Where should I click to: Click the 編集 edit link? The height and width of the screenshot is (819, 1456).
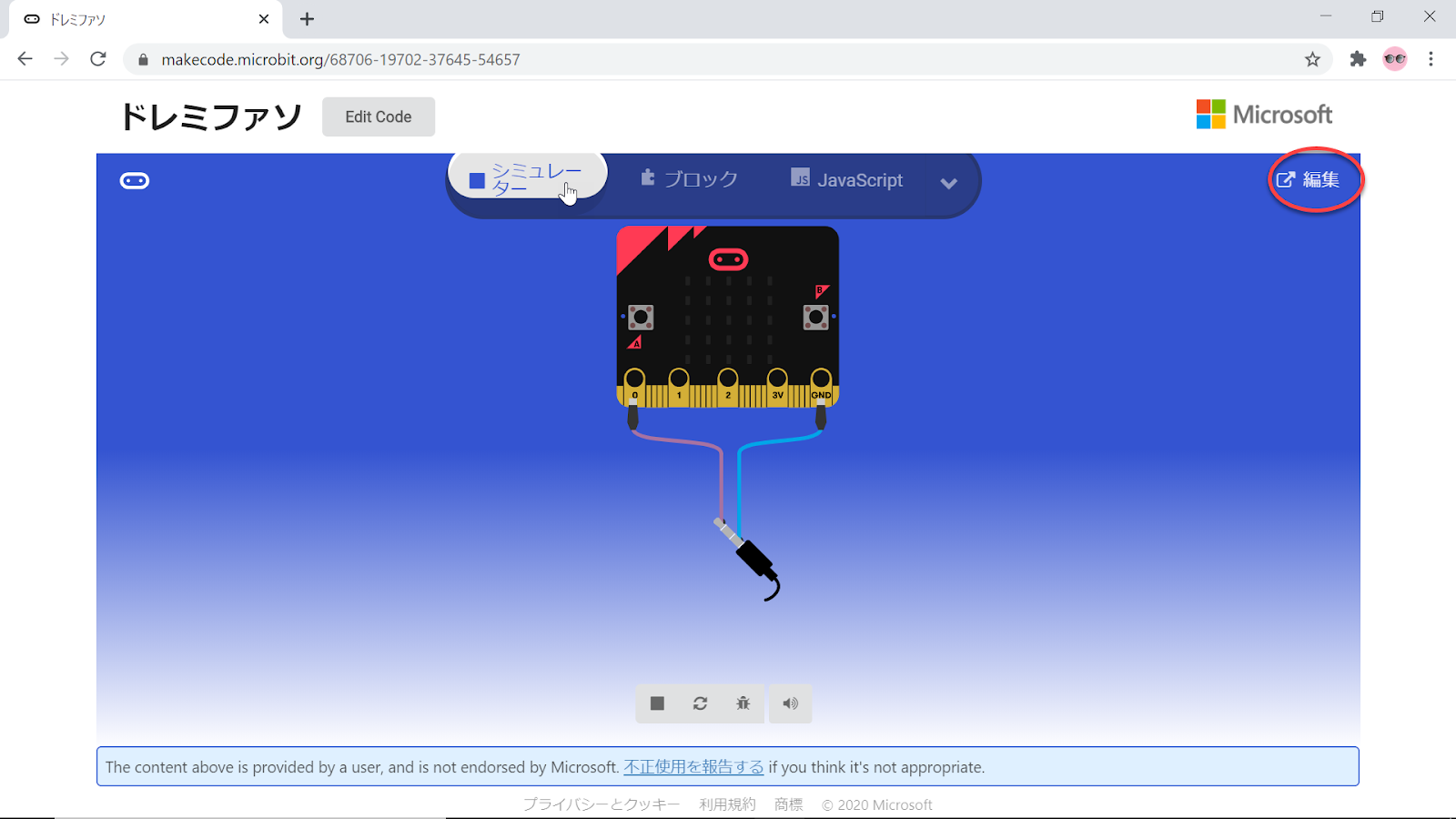(x=1308, y=179)
